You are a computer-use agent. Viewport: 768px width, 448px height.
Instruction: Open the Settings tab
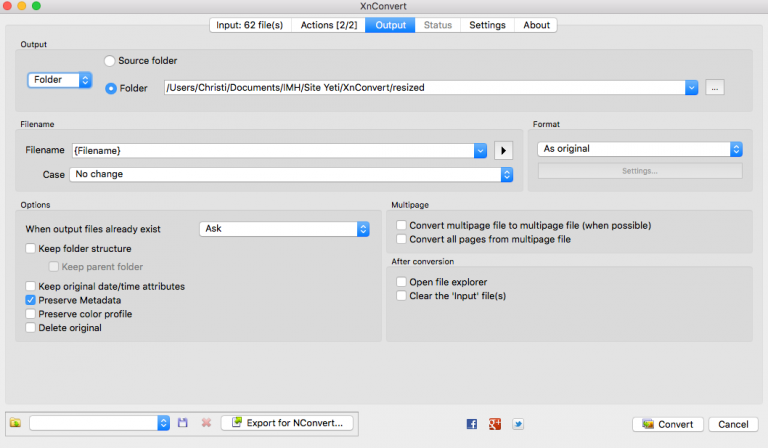[x=487, y=25]
